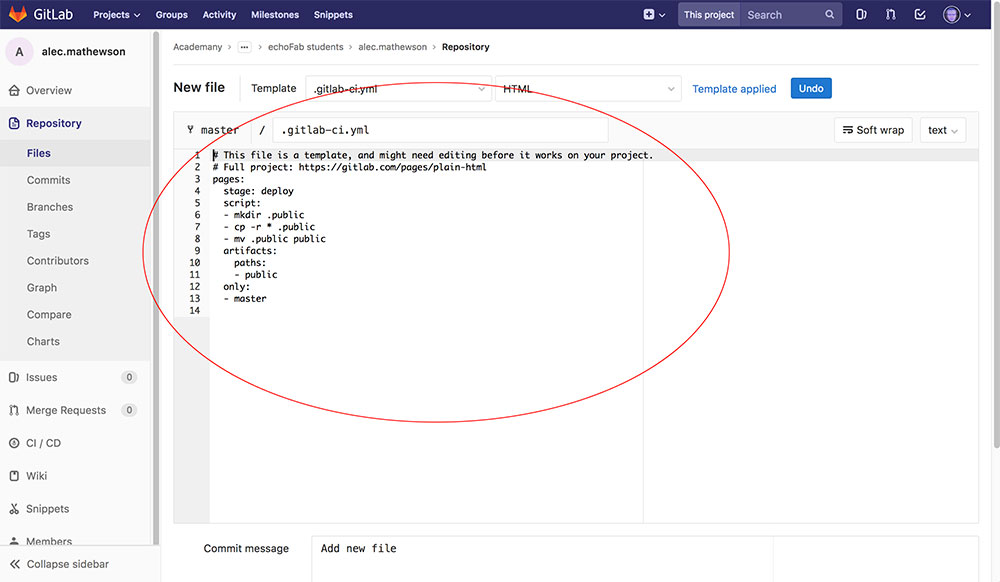1000x582 pixels.
Task: Open the Issues icon in top bar
Action: [861, 14]
